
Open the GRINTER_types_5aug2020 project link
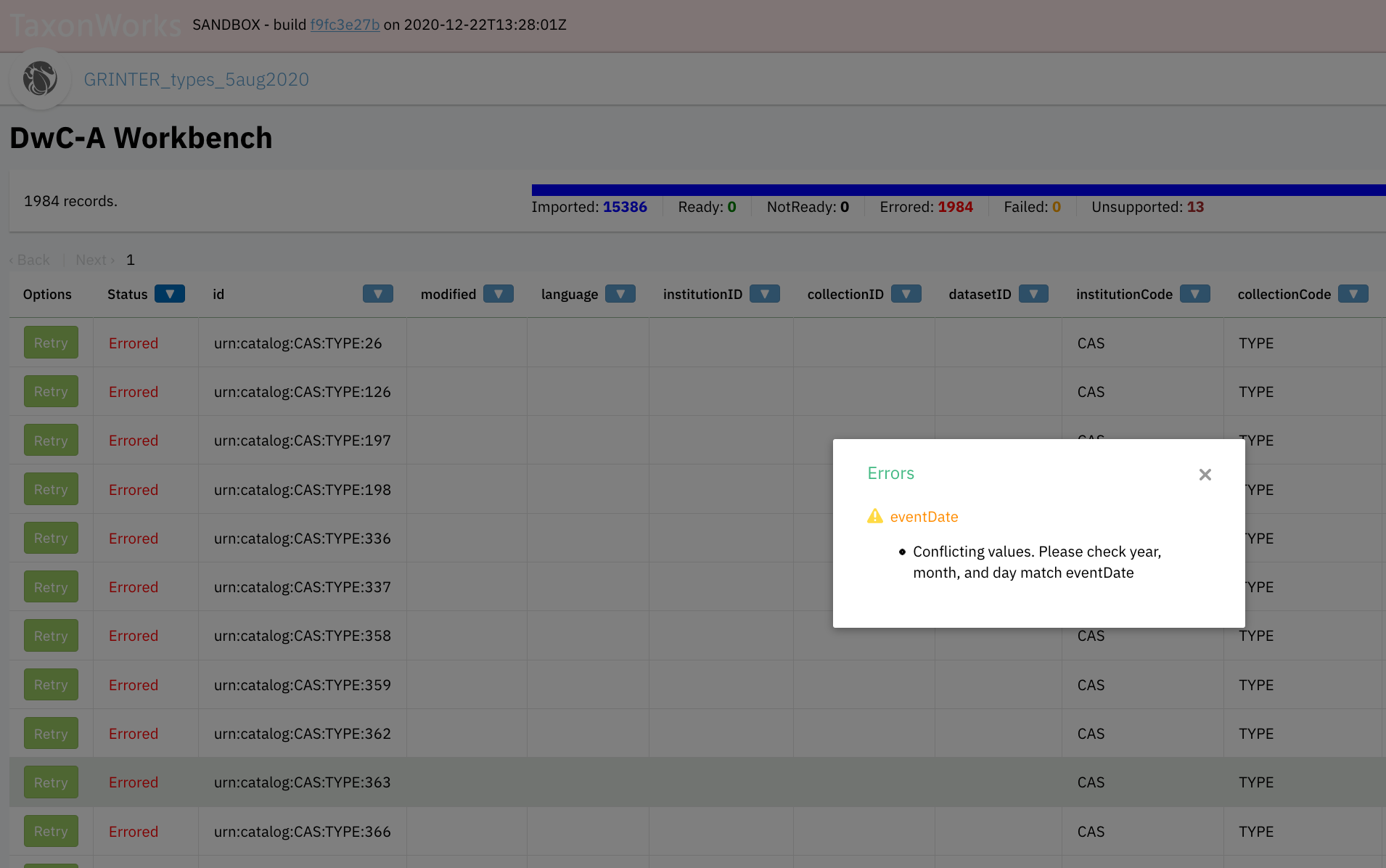[x=196, y=79]
